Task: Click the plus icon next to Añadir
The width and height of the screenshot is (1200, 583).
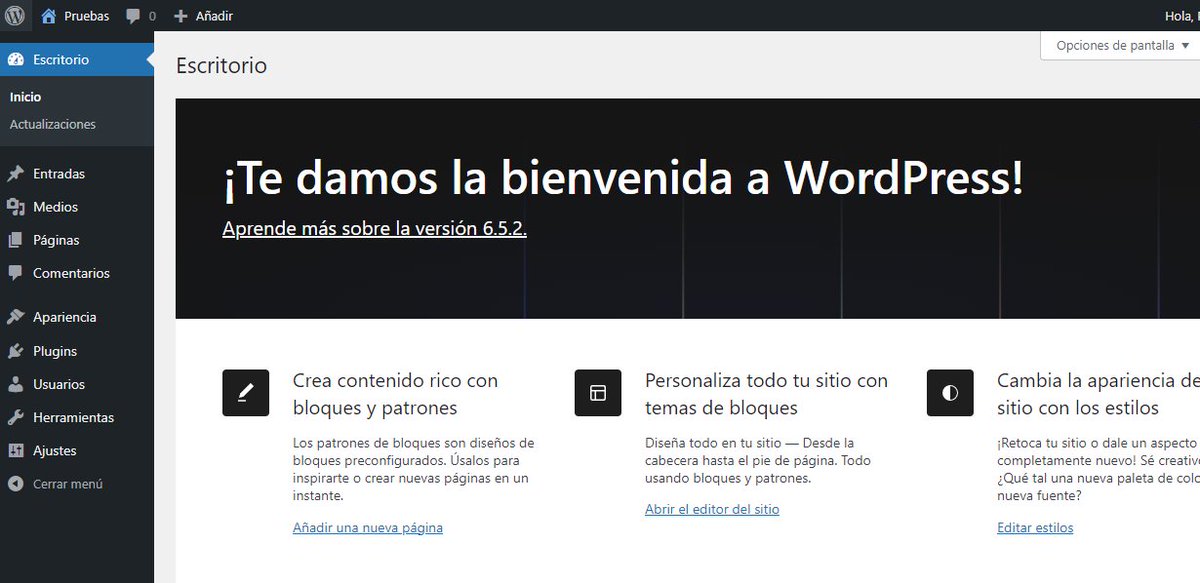Action: coord(180,16)
